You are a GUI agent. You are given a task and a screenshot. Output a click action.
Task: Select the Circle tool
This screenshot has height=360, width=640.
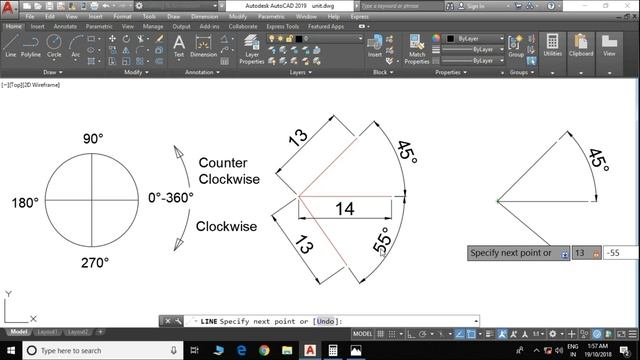tap(54, 46)
